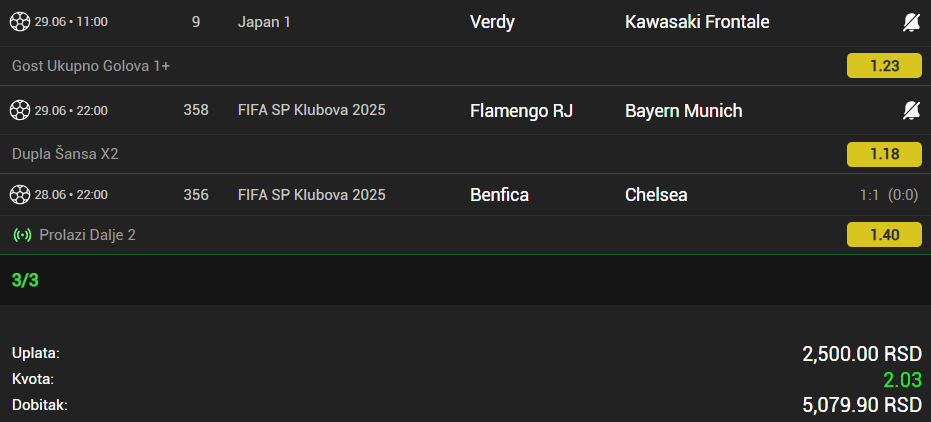
Task: Toggle notification bell for Verdy vs Kawasaki Frontale
Action: click(x=911, y=23)
